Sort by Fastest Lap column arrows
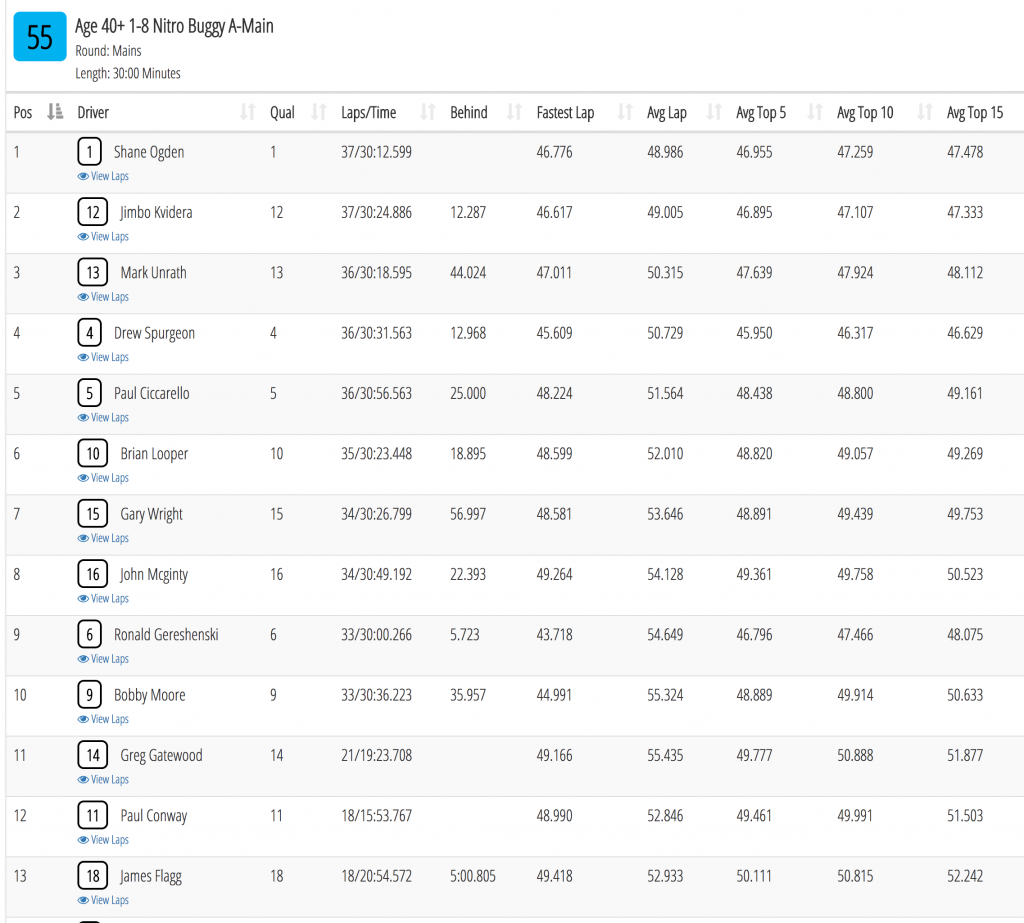Image resolution: width=1024 pixels, height=923 pixels. coord(625,112)
